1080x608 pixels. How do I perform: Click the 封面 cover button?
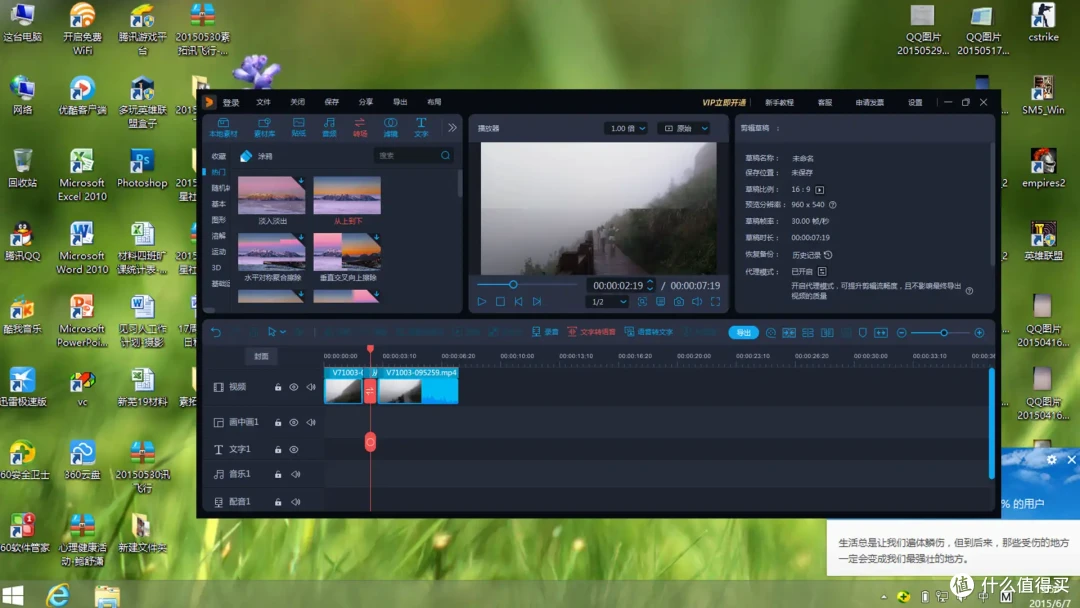(x=261, y=356)
